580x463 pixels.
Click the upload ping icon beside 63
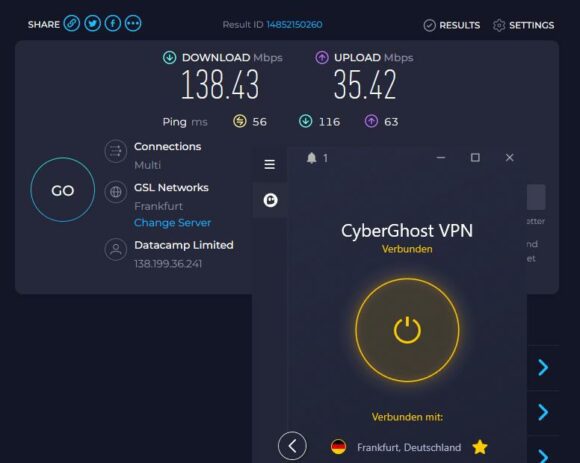click(371, 121)
